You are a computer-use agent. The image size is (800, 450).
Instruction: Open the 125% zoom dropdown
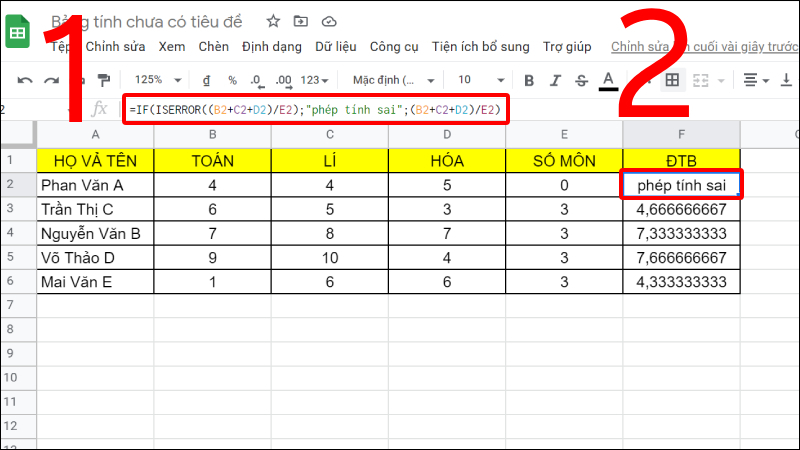pos(155,80)
